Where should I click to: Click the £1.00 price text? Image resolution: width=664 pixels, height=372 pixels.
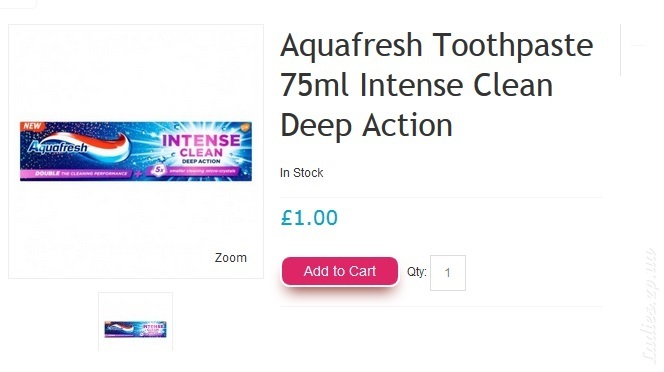[x=309, y=218]
